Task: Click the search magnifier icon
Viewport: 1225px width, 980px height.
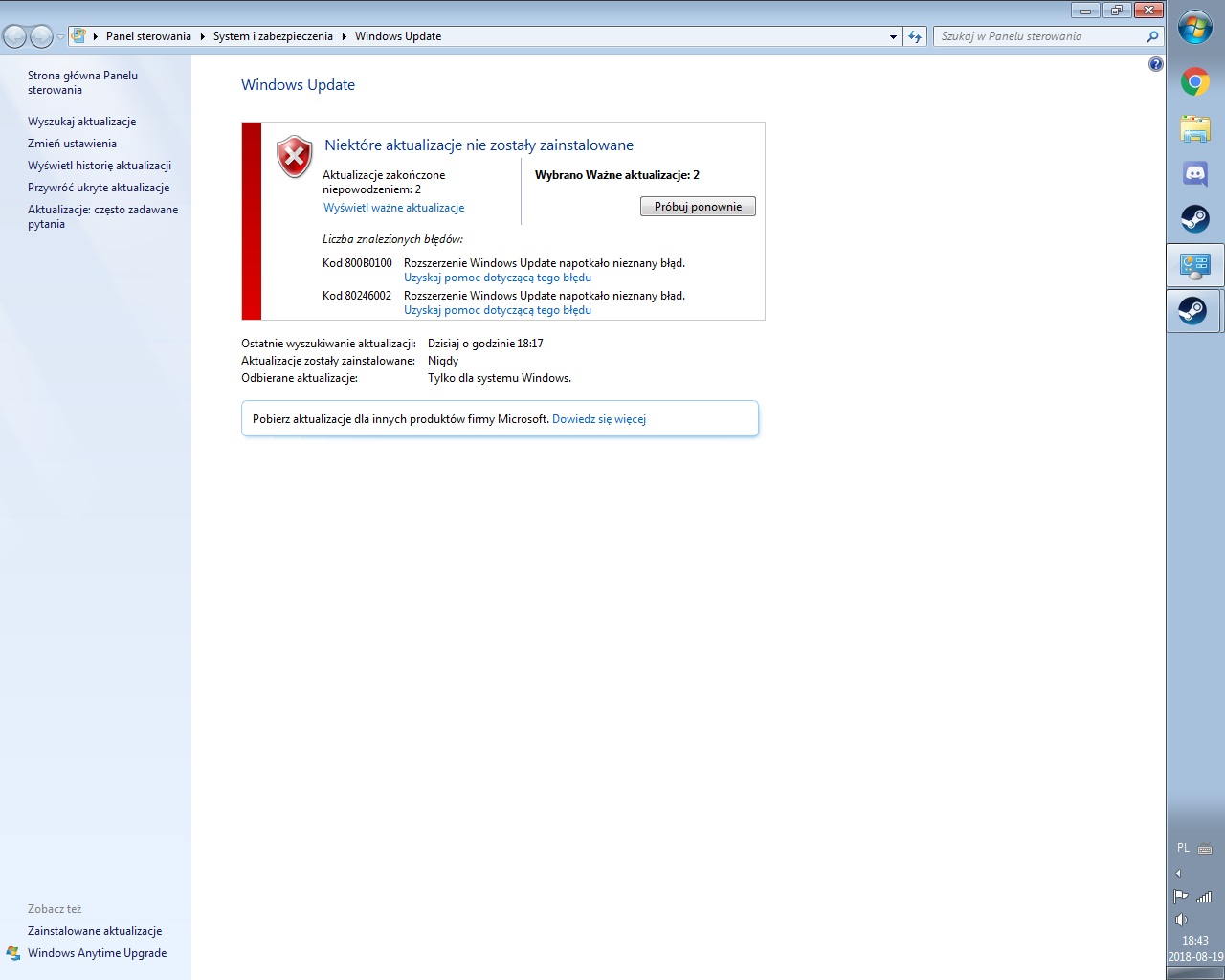Action: click(x=1152, y=36)
